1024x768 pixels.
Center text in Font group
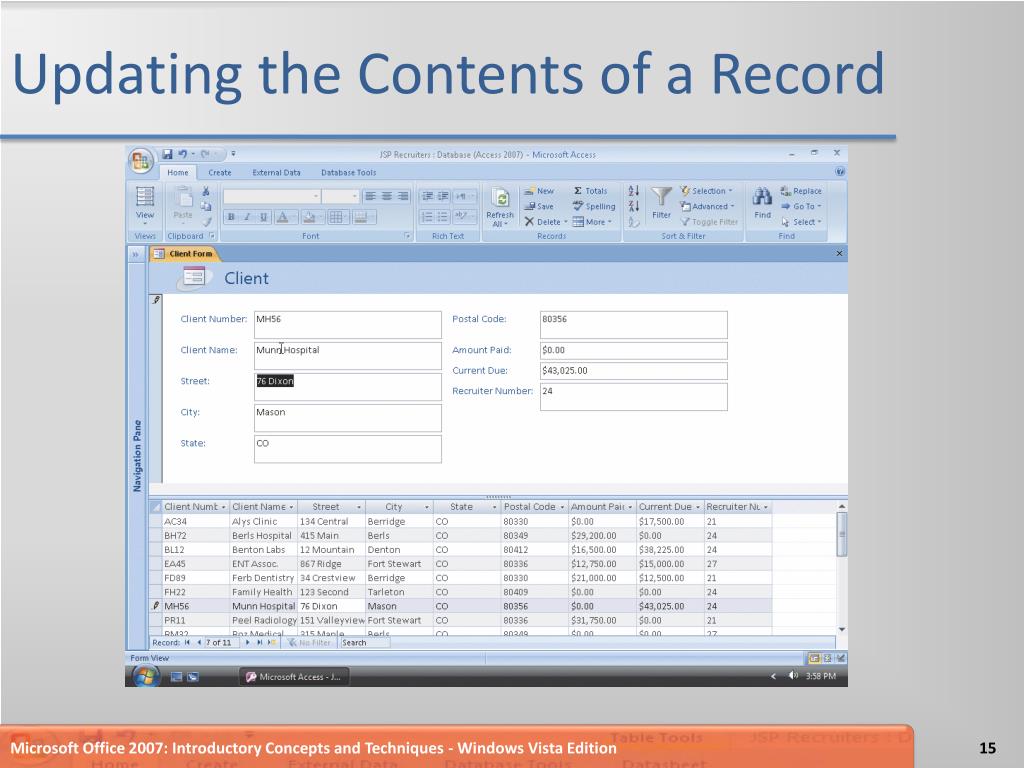point(387,196)
